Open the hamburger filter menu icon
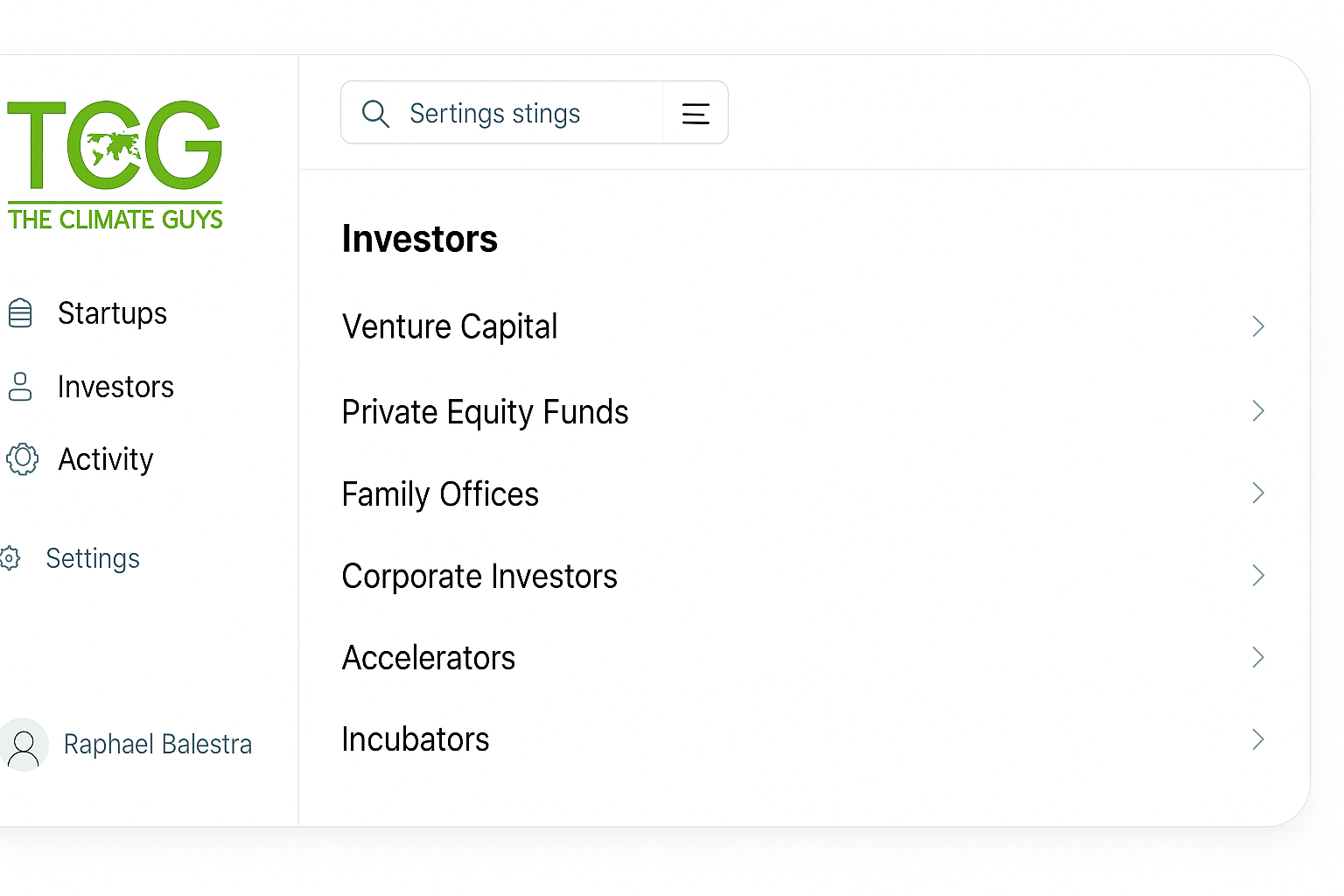The height and width of the screenshot is (896, 1344). 696,114
